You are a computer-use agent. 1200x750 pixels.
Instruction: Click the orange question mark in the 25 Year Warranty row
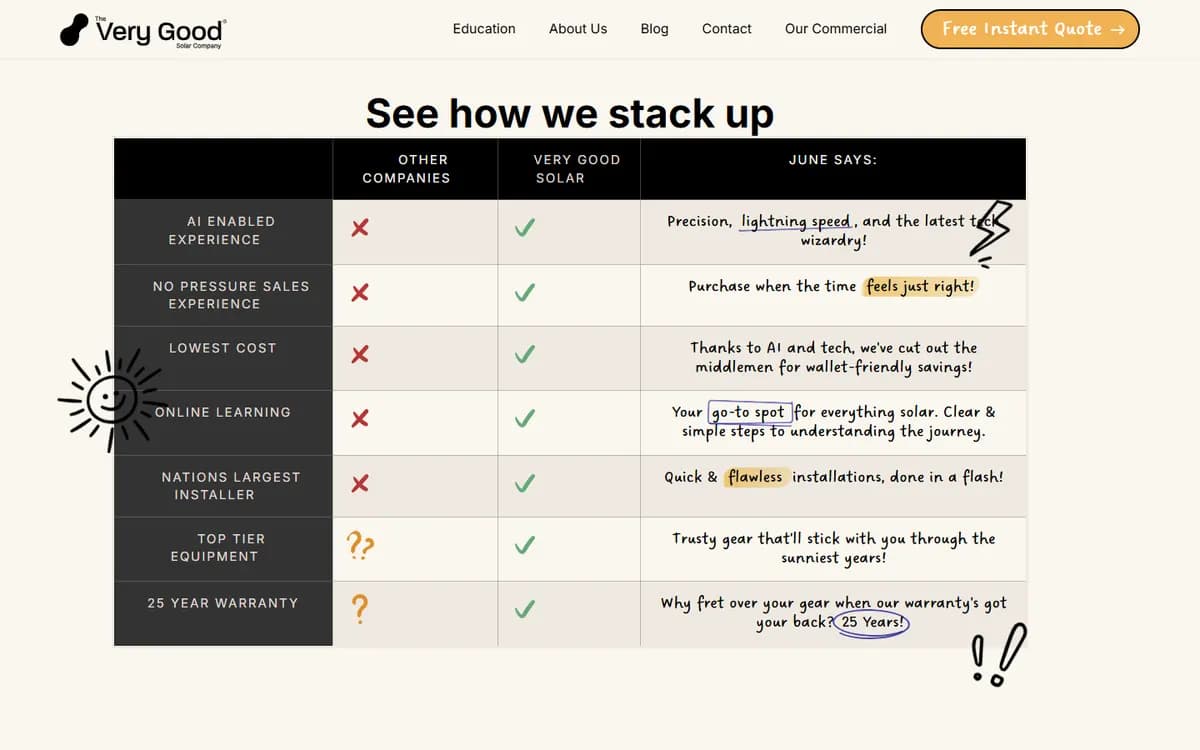pyautogui.click(x=361, y=608)
